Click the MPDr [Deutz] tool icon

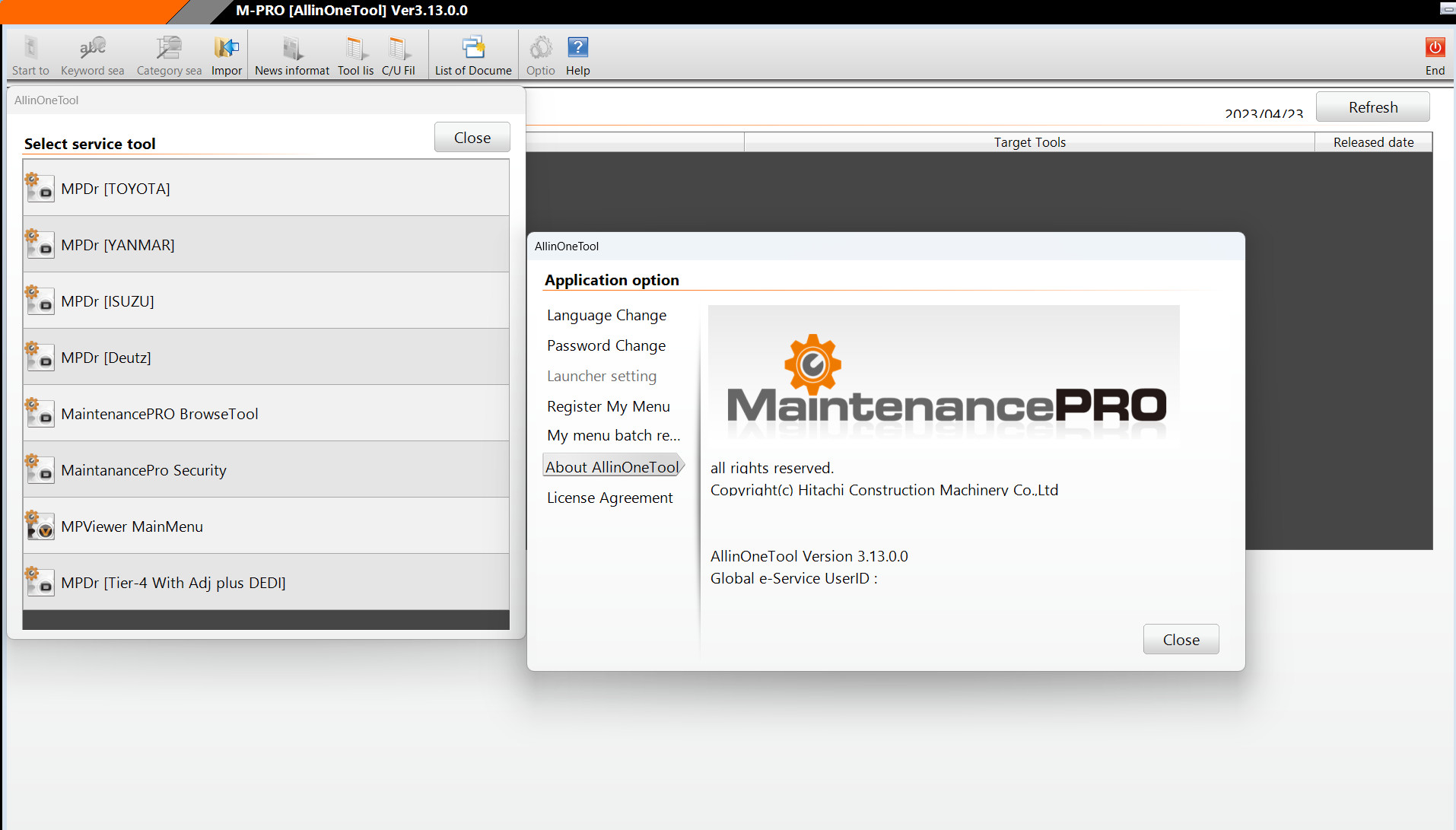tap(39, 357)
